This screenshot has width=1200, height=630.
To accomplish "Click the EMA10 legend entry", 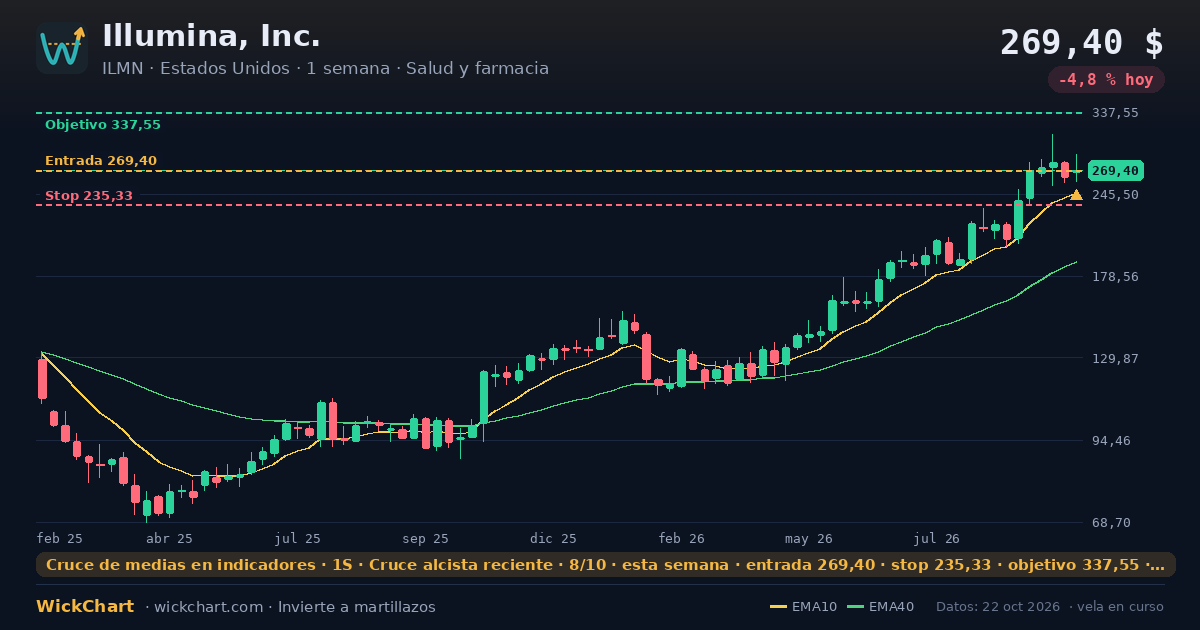I will [x=803, y=607].
